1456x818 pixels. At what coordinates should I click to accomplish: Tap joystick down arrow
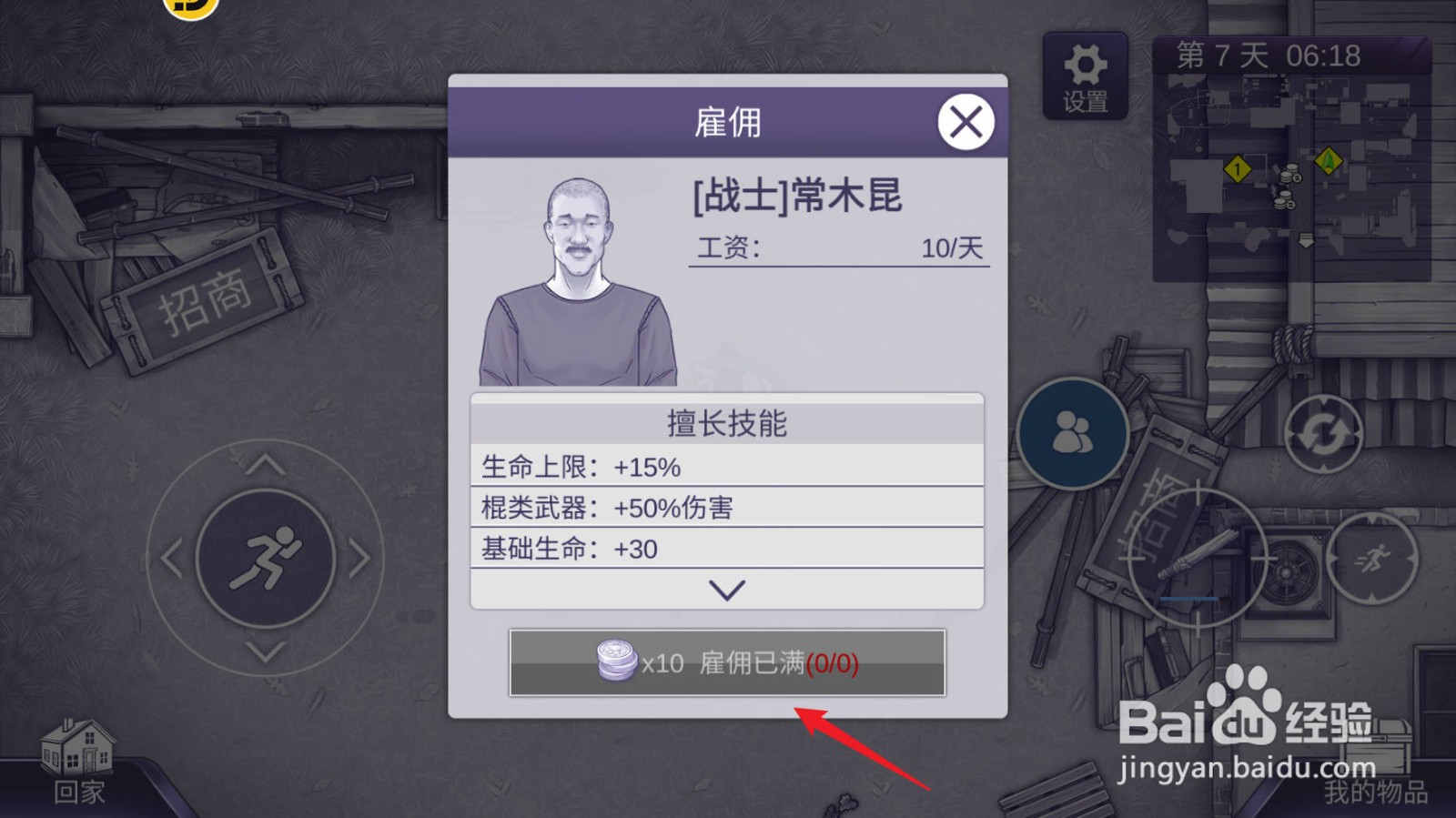(265, 651)
